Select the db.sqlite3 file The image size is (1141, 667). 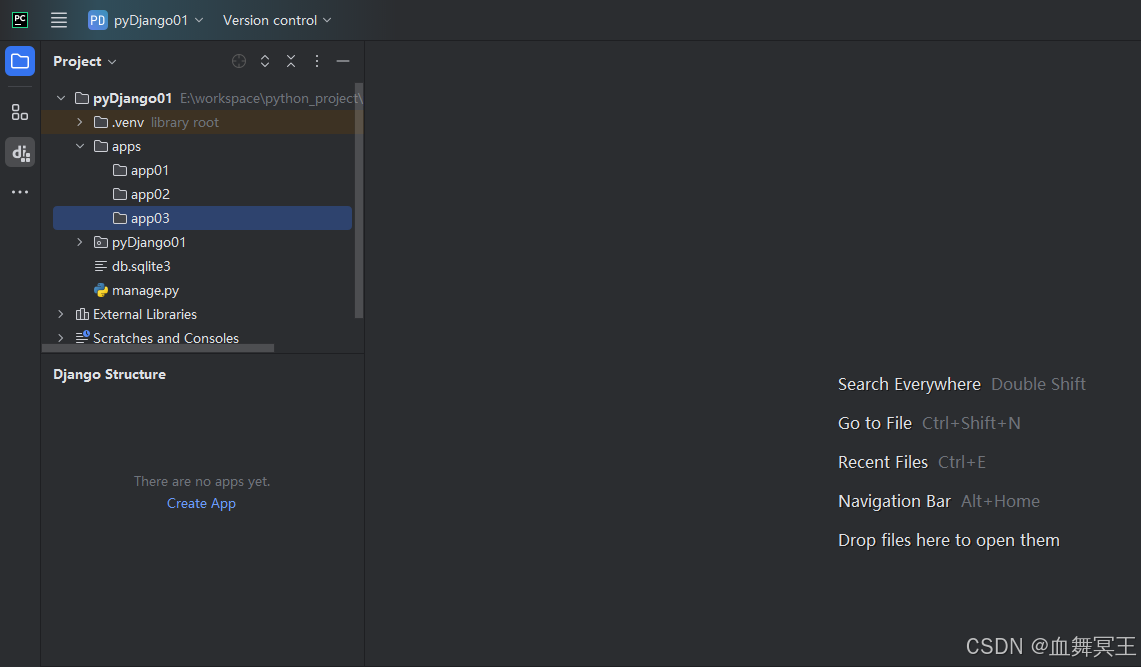tap(203, 266)
